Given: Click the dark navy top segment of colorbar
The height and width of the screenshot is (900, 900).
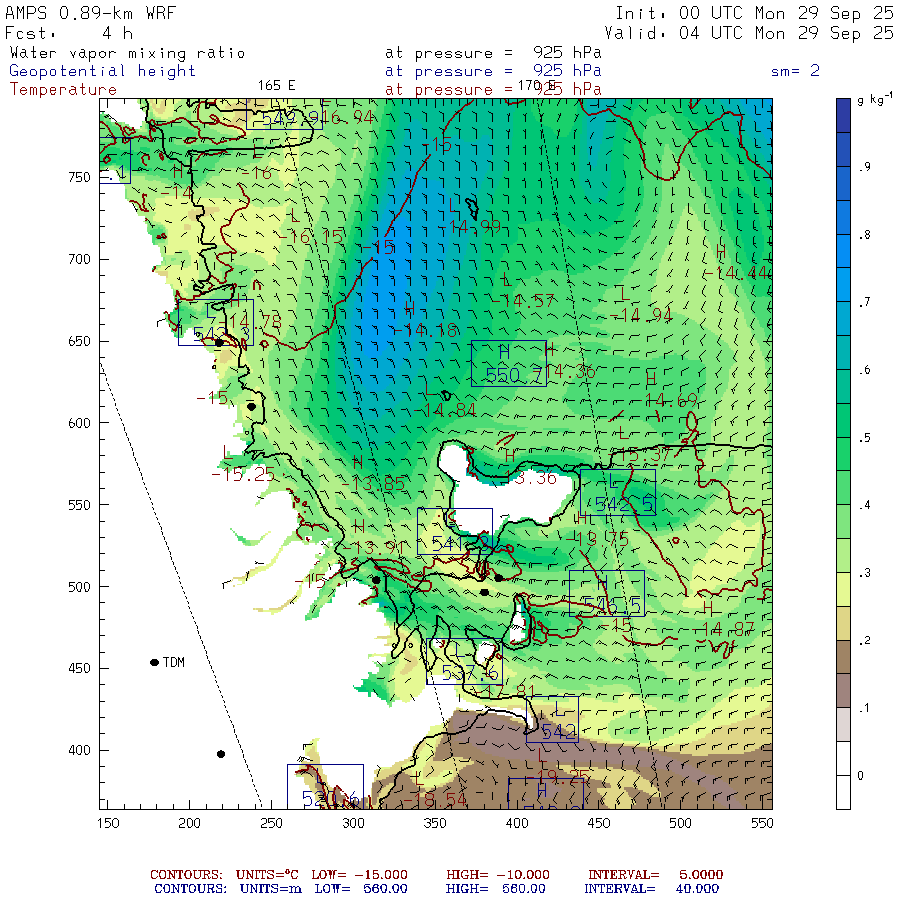Looking at the screenshot, I should click(x=843, y=115).
